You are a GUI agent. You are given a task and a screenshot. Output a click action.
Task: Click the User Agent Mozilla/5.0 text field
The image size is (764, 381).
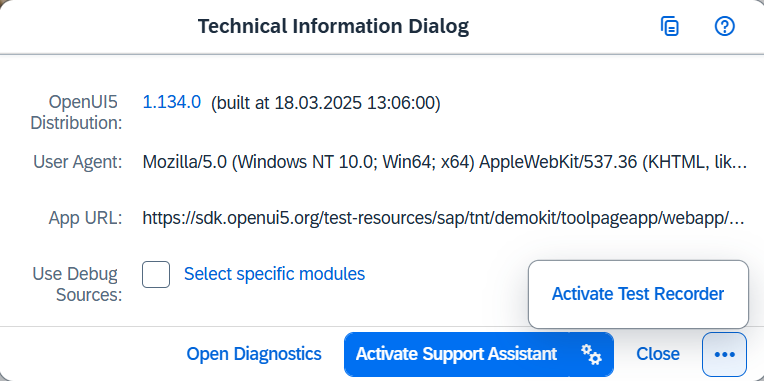pos(444,162)
